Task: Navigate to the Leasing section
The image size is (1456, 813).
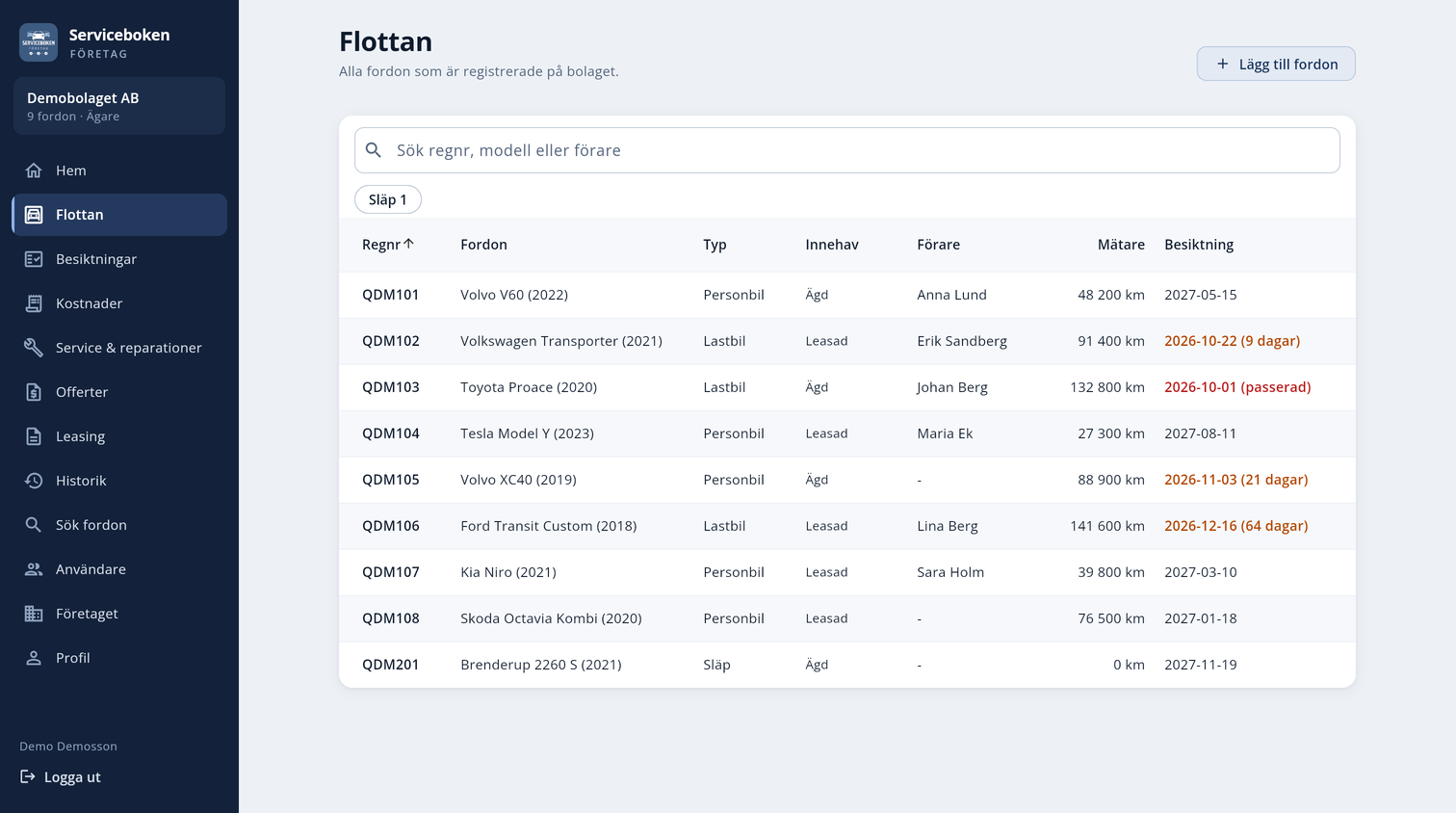Action: coord(119,436)
